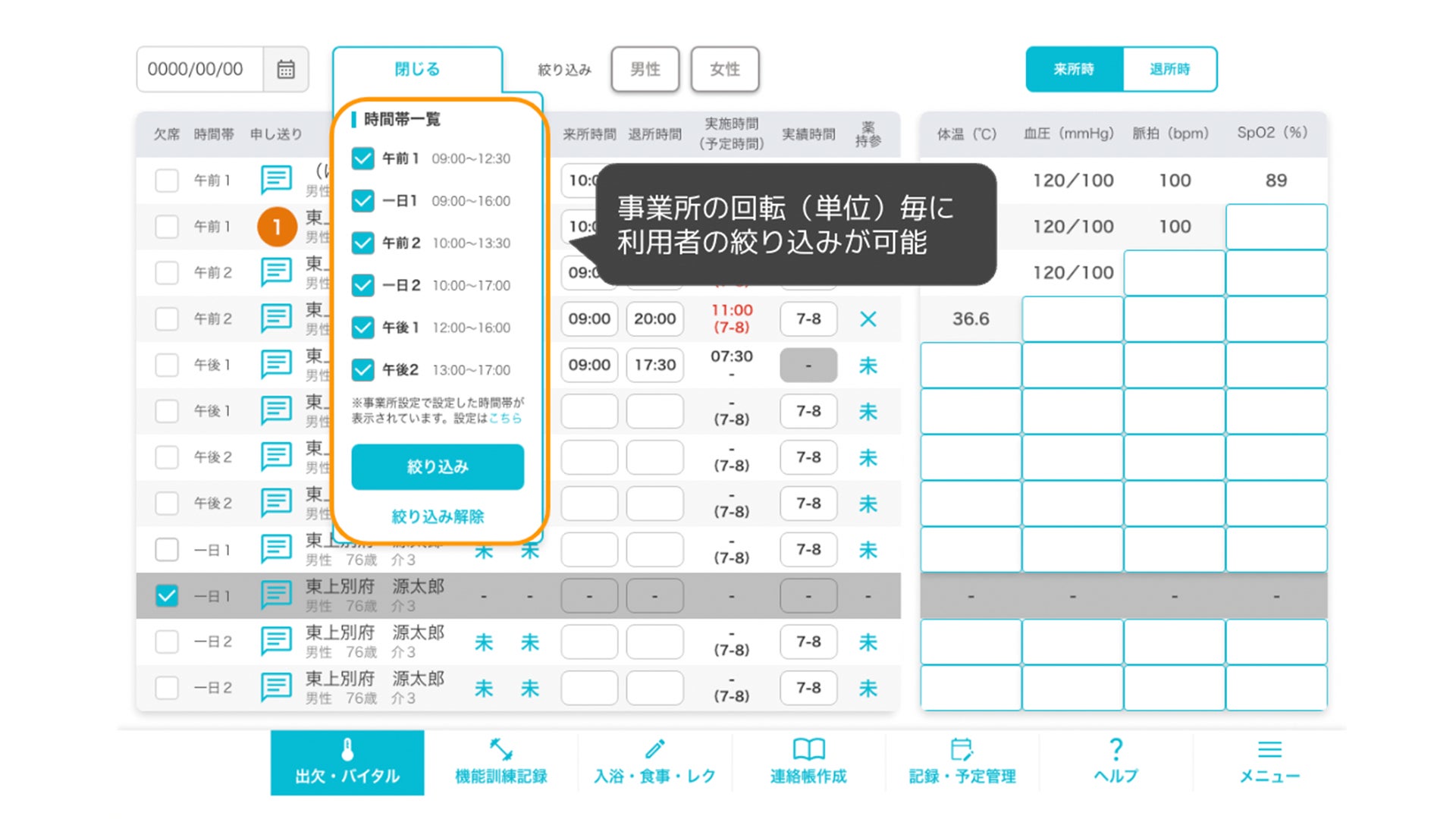Click the 絞り込み解除 link
The image size is (1456, 819).
coord(438,517)
